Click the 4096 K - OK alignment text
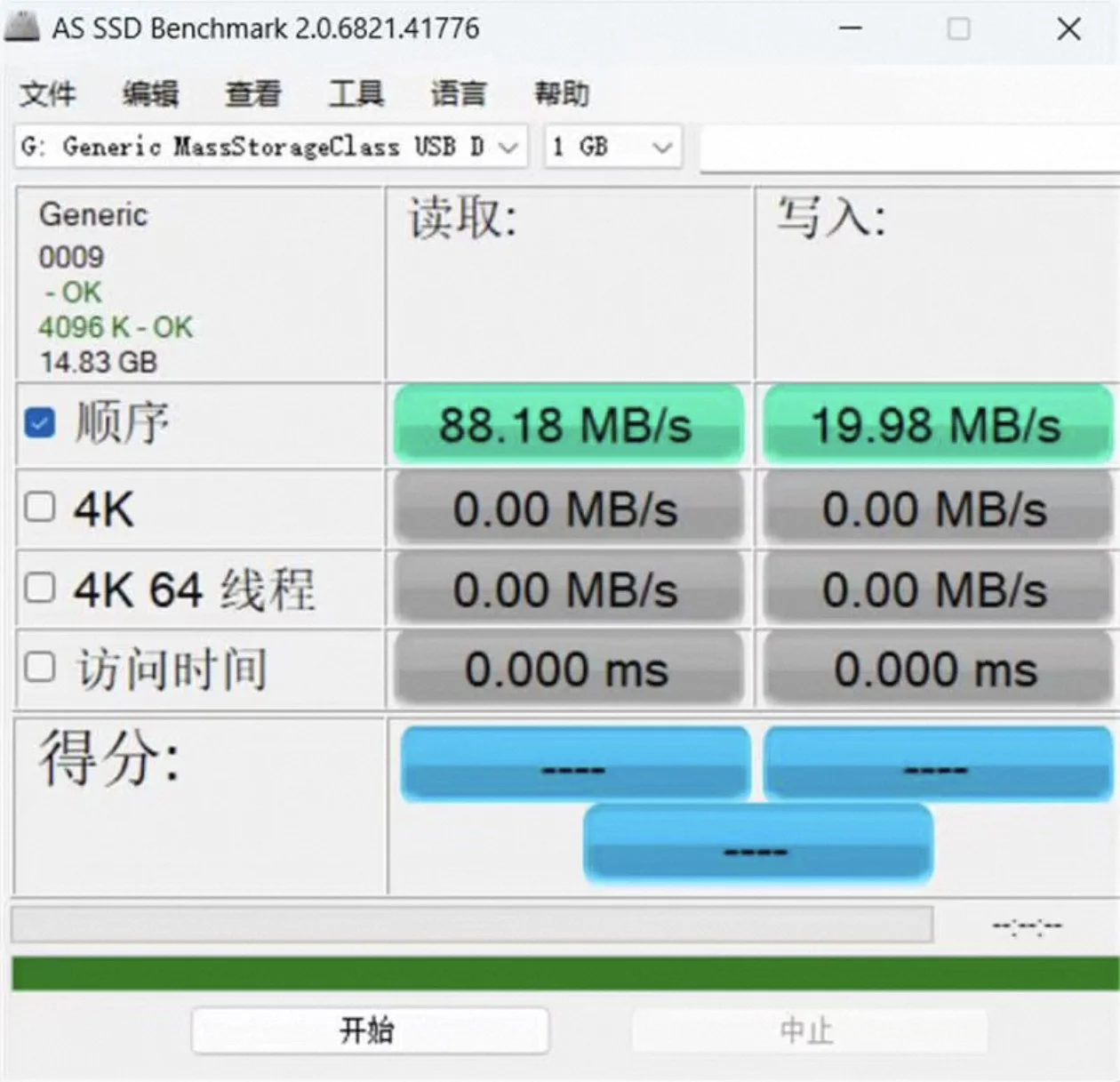The width and height of the screenshot is (1120, 1082). pos(116,327)
